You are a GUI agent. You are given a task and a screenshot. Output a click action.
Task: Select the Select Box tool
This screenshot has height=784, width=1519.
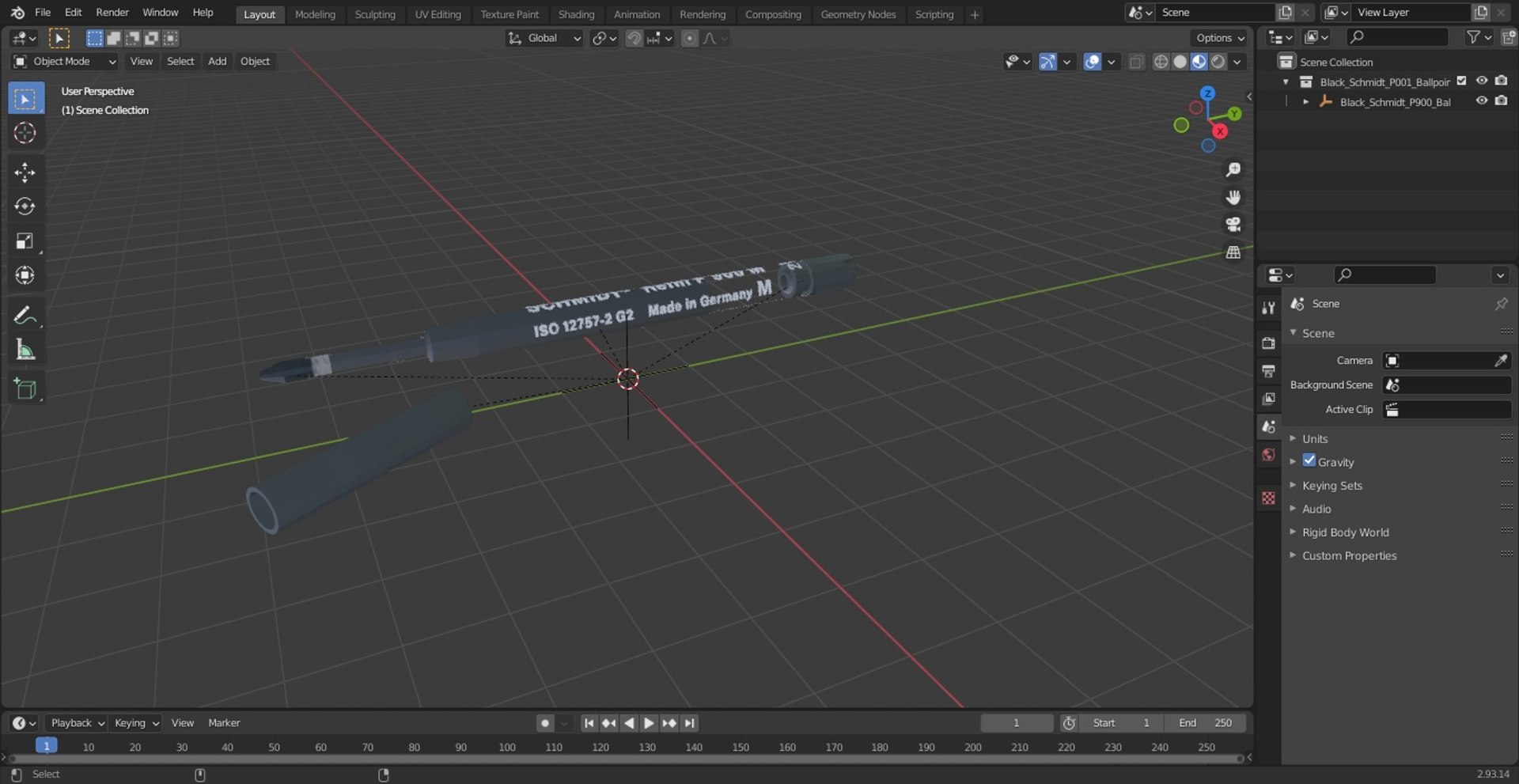(25, 99)
